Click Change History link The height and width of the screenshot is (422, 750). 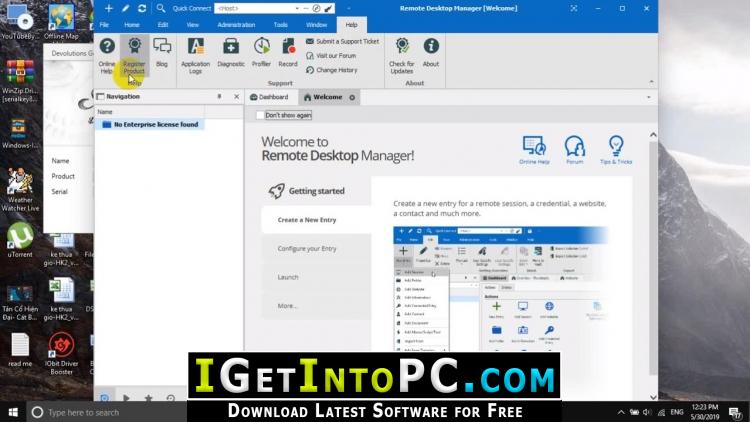coord(336,70)
